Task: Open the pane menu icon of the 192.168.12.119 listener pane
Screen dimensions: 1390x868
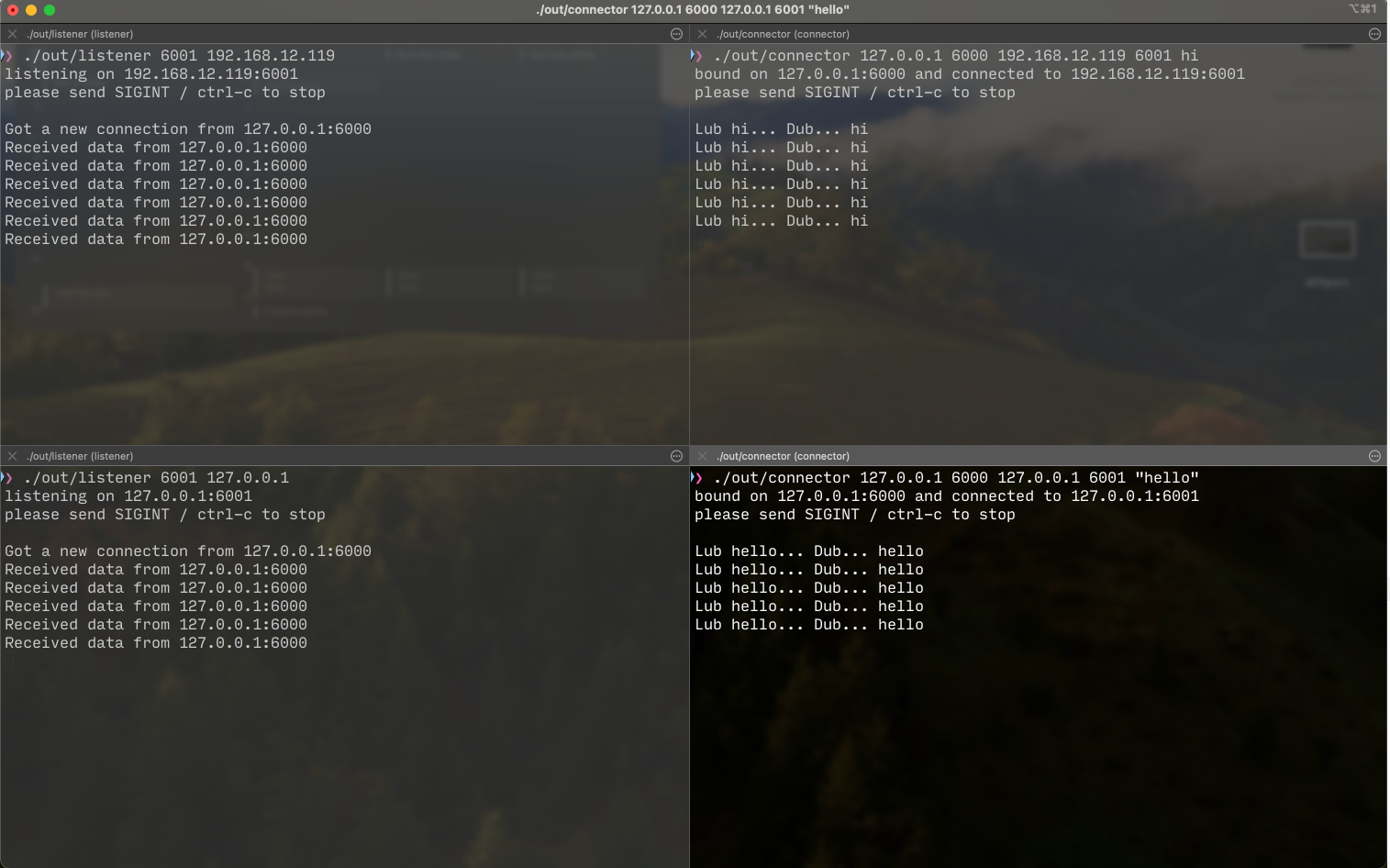Action: coord(676,34)
